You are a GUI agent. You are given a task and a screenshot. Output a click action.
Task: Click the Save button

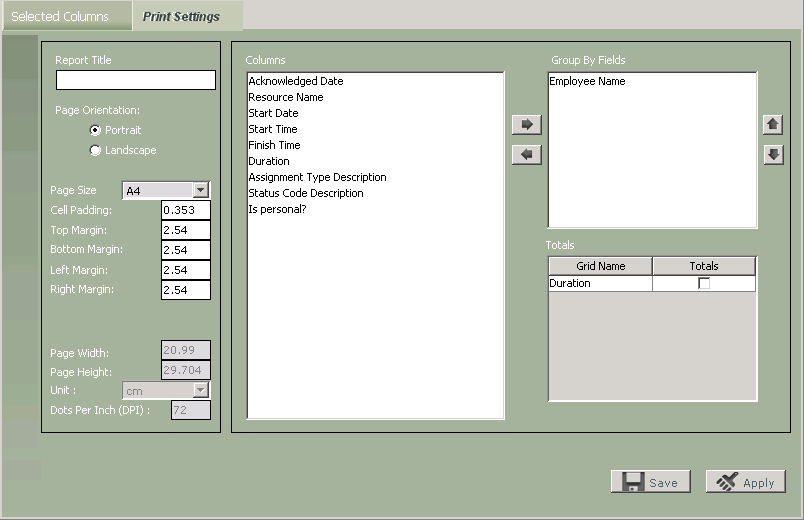tap(650, 482)
